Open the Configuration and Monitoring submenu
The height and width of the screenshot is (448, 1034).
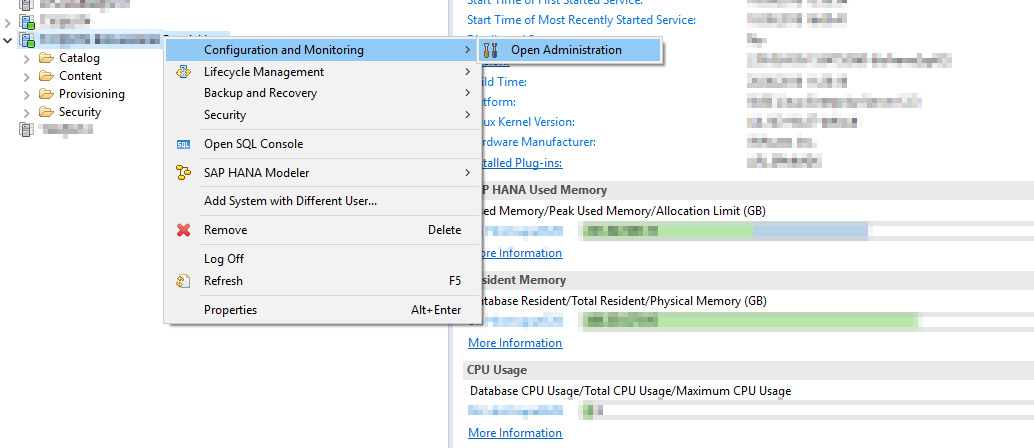point(320,49)
